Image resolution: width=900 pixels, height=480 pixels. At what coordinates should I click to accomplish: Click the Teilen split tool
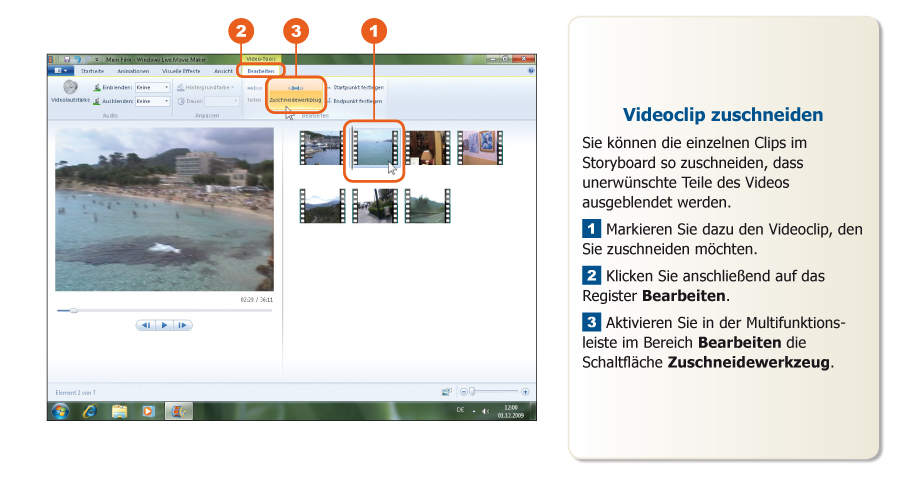(254, 100)
